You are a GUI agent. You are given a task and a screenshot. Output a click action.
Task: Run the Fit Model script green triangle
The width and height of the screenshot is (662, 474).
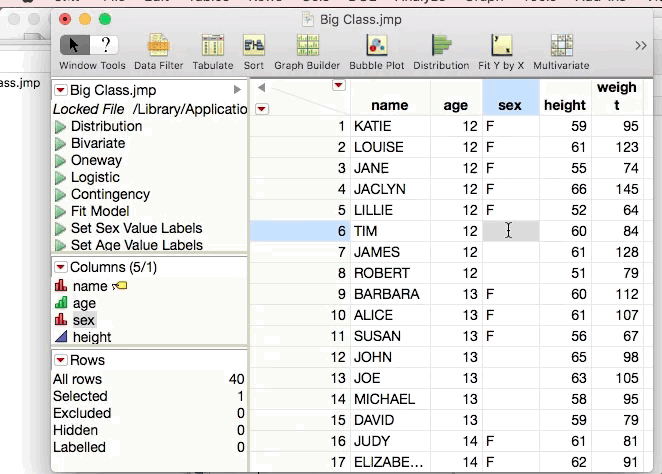click(x=60, y=211)
